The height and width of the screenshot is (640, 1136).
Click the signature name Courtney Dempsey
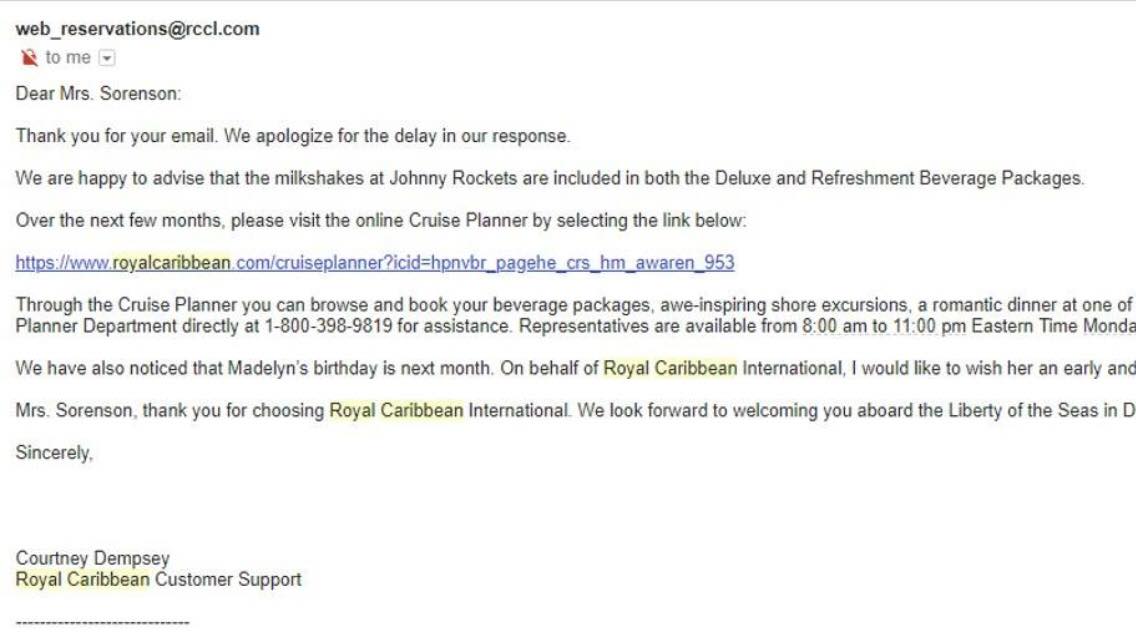tap(93, 558)
